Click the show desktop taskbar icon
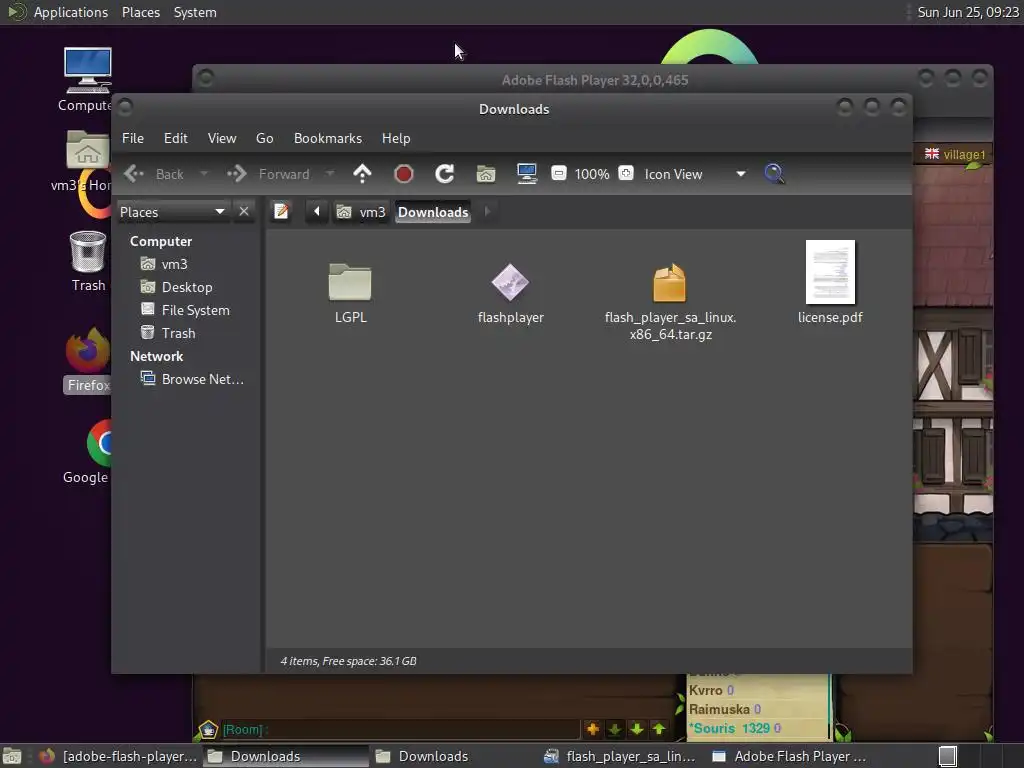Screen dimensions: 1024x768 coord(12,756)
